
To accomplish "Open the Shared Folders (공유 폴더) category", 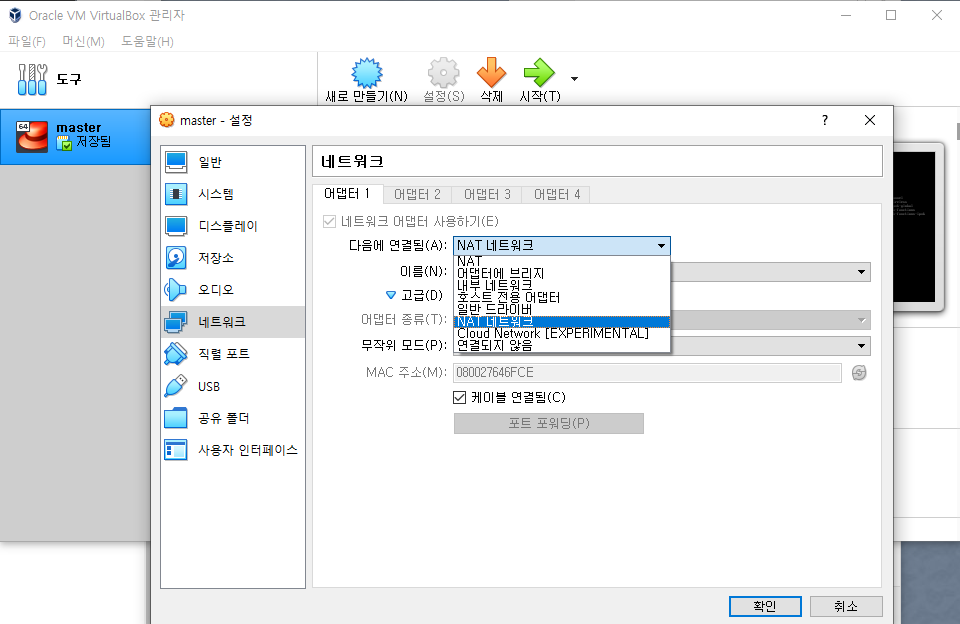I will pos(233,418).
